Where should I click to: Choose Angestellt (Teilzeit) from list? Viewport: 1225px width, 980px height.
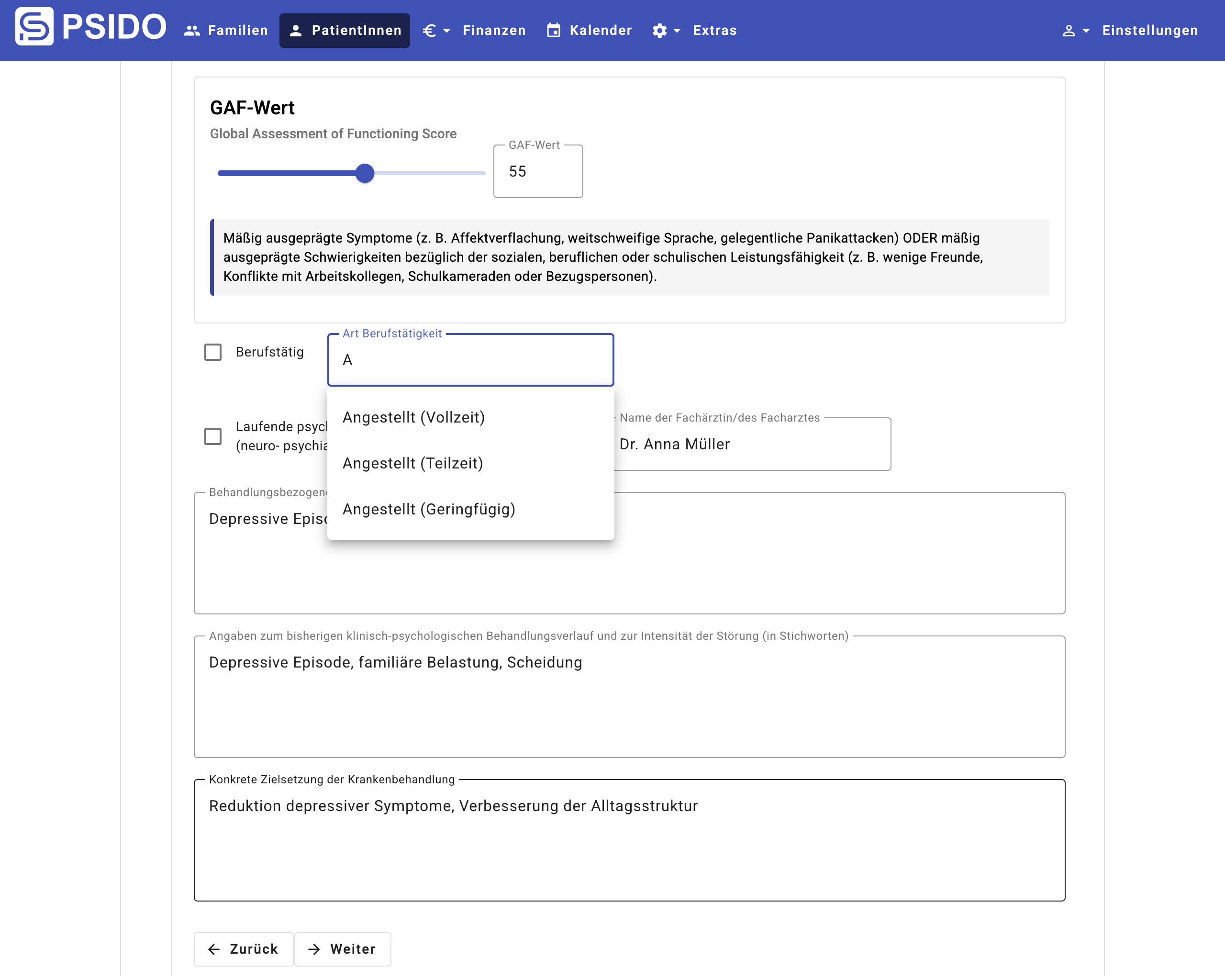(x=412, y=463)
